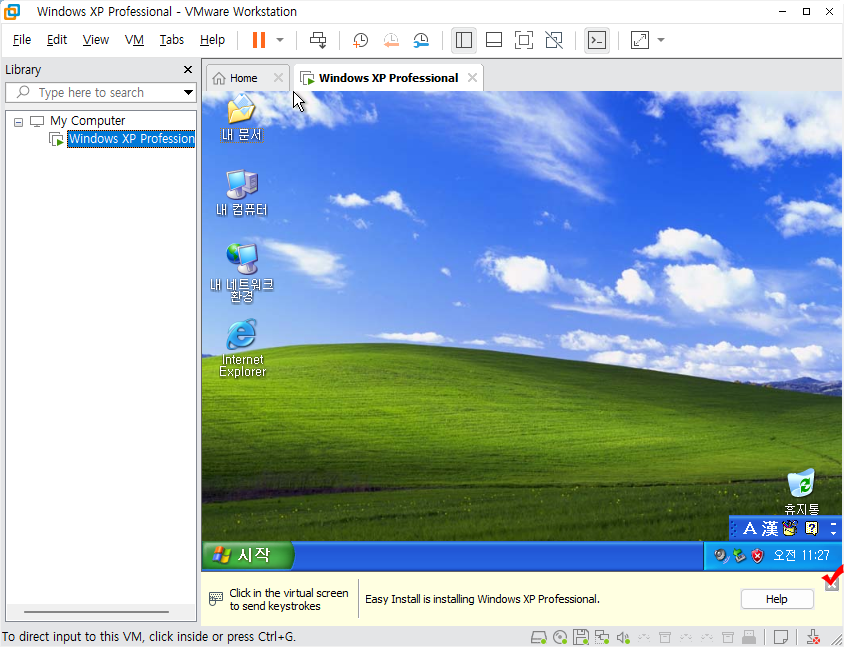Revert the VM to its snapshot
Image resolution: width=844 pixels, height=647 pixels.
(x=391, y=40)
